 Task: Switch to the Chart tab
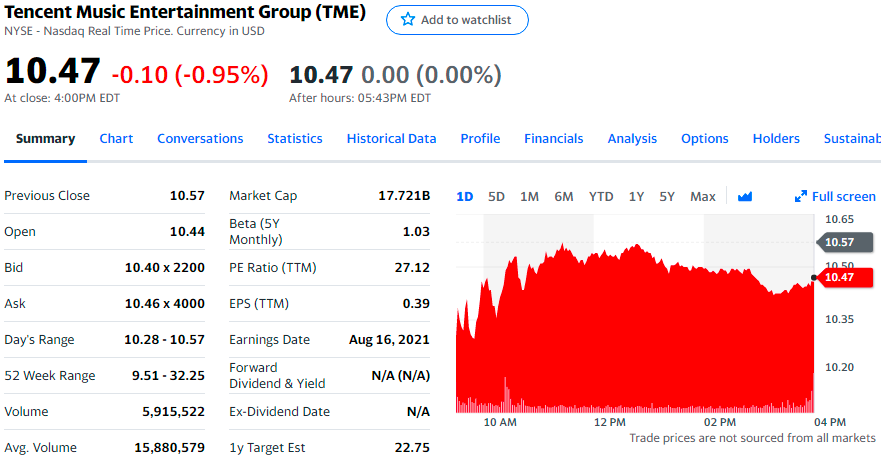116,139
